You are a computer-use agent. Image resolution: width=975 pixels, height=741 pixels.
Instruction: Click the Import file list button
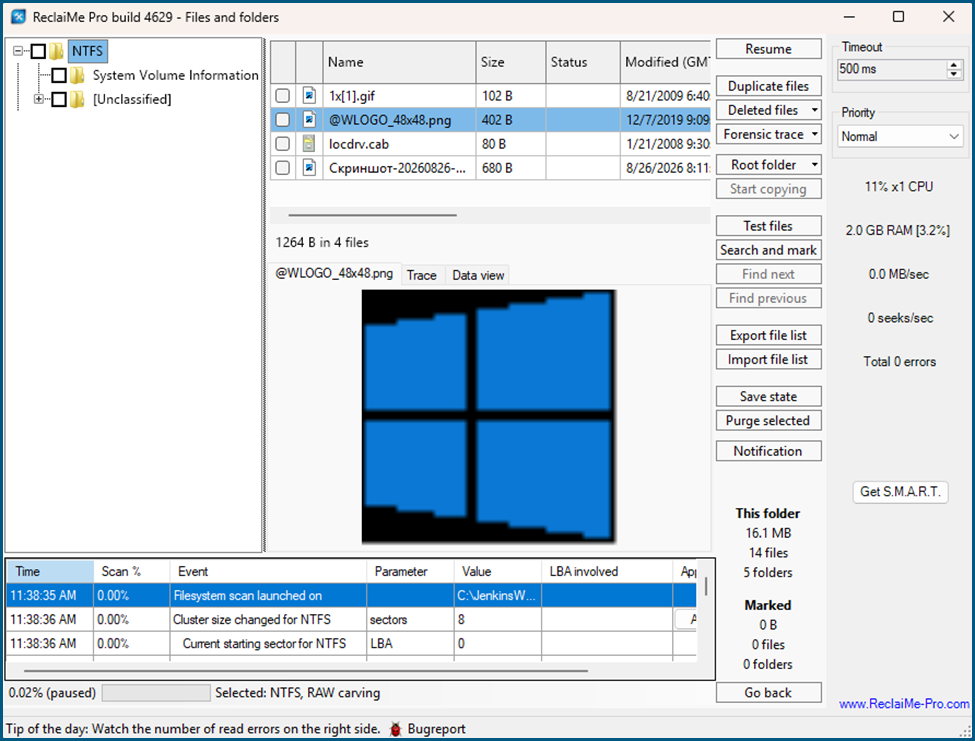769,359
